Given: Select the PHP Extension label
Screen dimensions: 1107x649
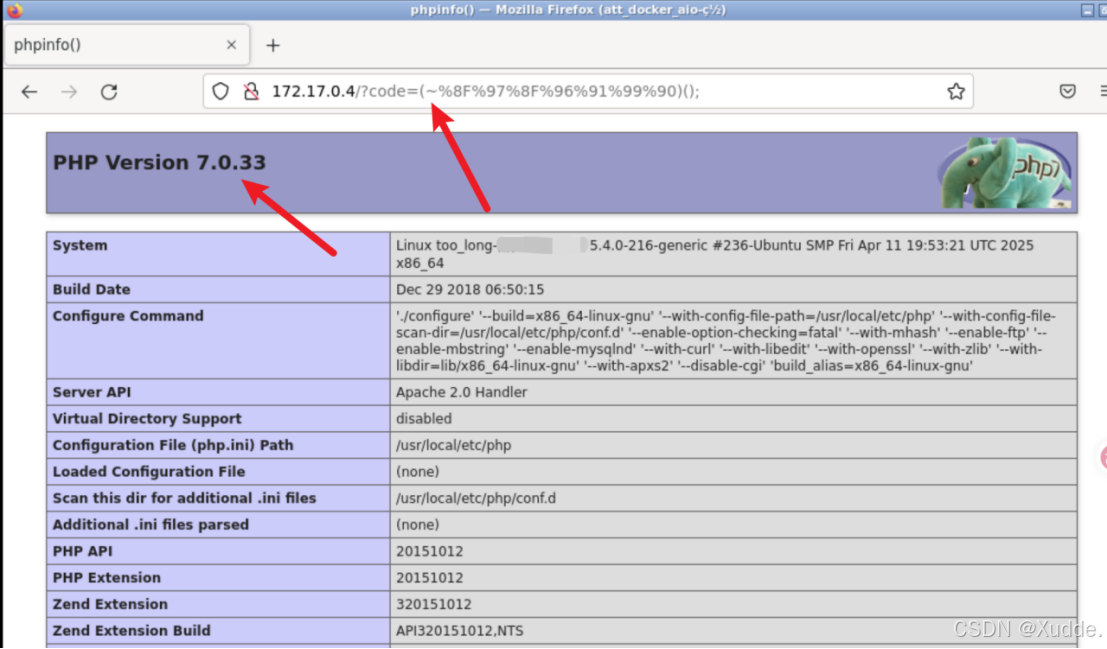Looking at the screenshot, I should coord(107,578).
